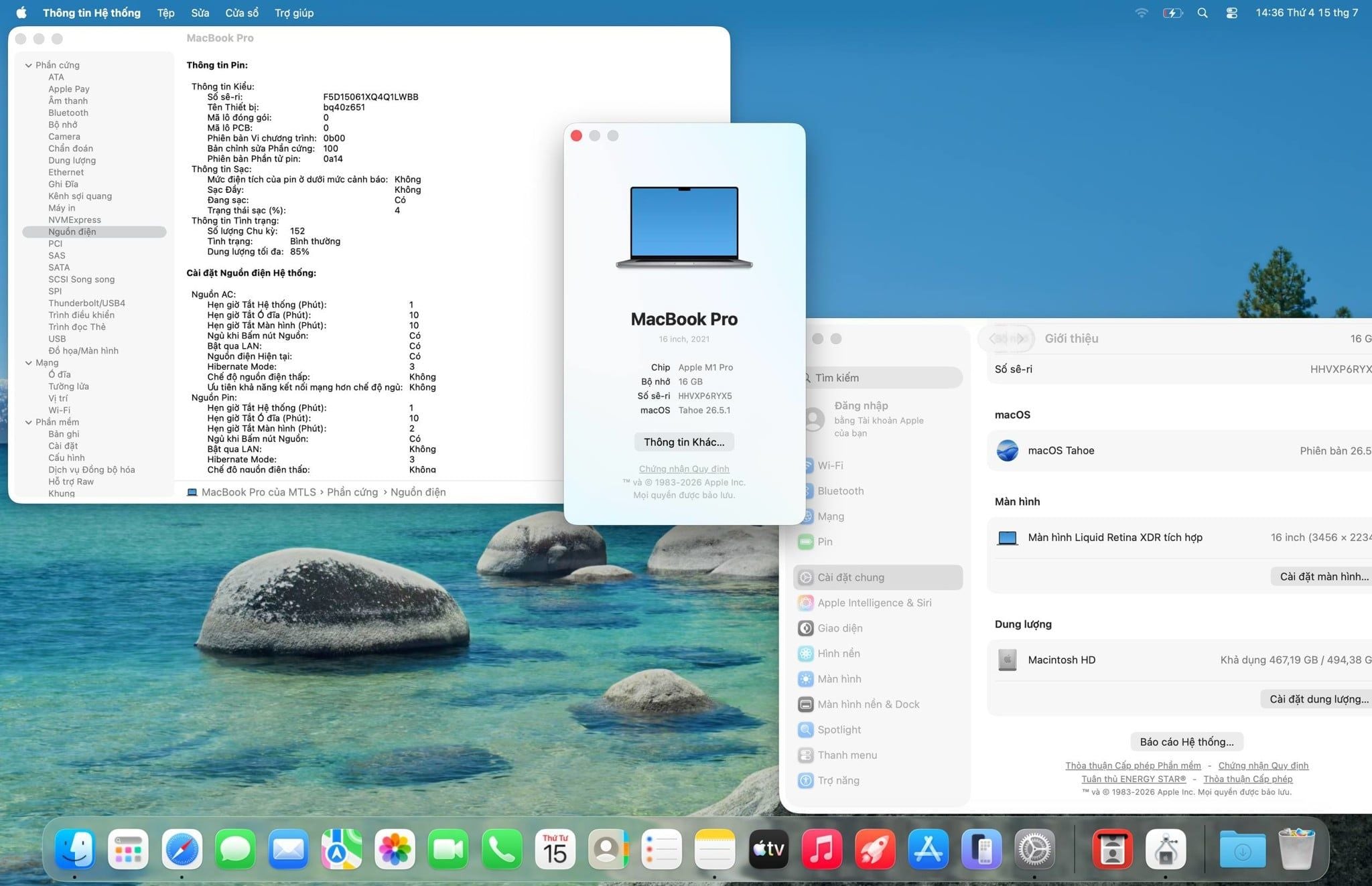Image resolution: width=1372 pixels, height=886 pixels.
Task: Select Thunderbolt/USB4 in the hardware tree
Action: [x=86, y=303]
